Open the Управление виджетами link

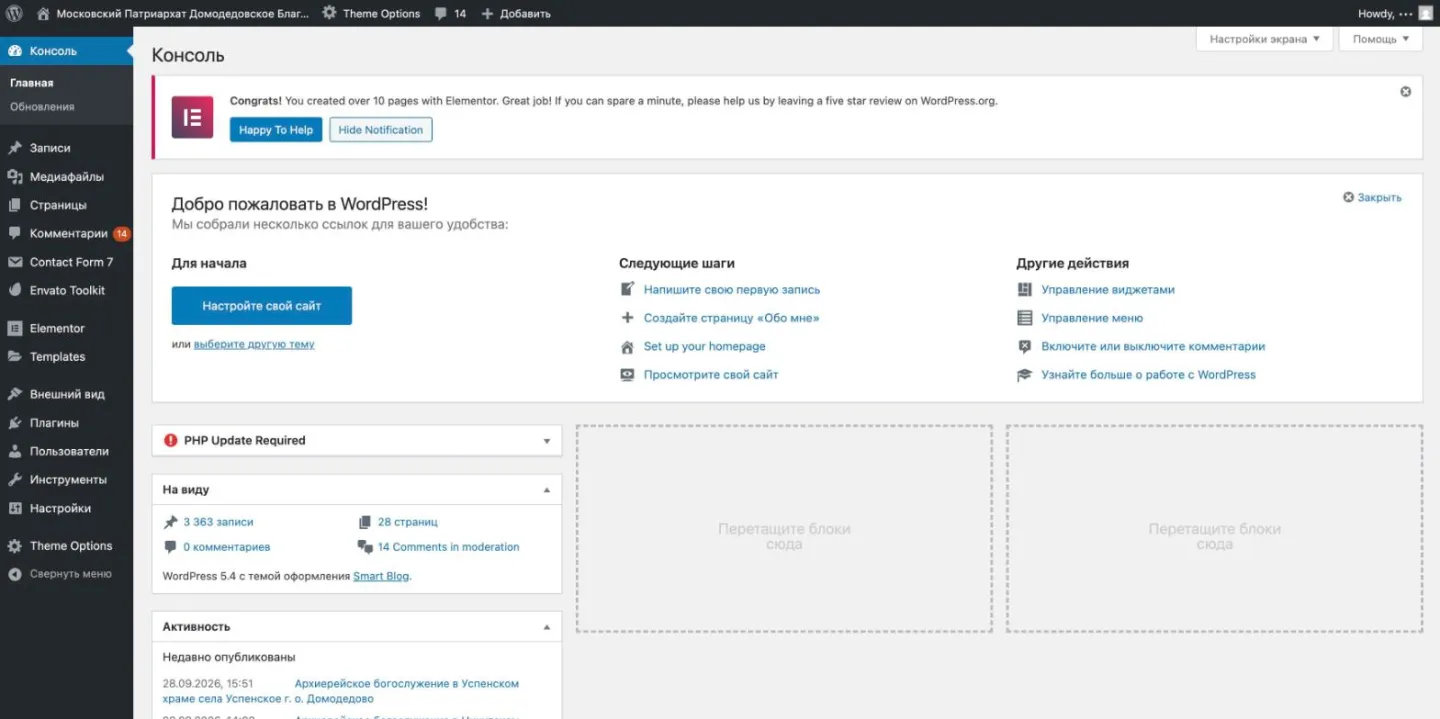coord(1108,290)
